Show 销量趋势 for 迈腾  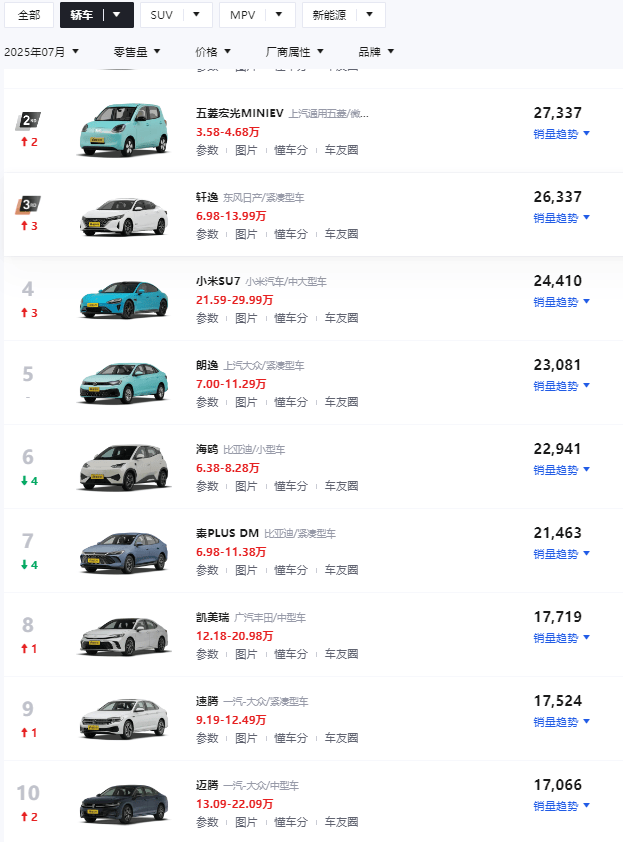click(561, 806)
